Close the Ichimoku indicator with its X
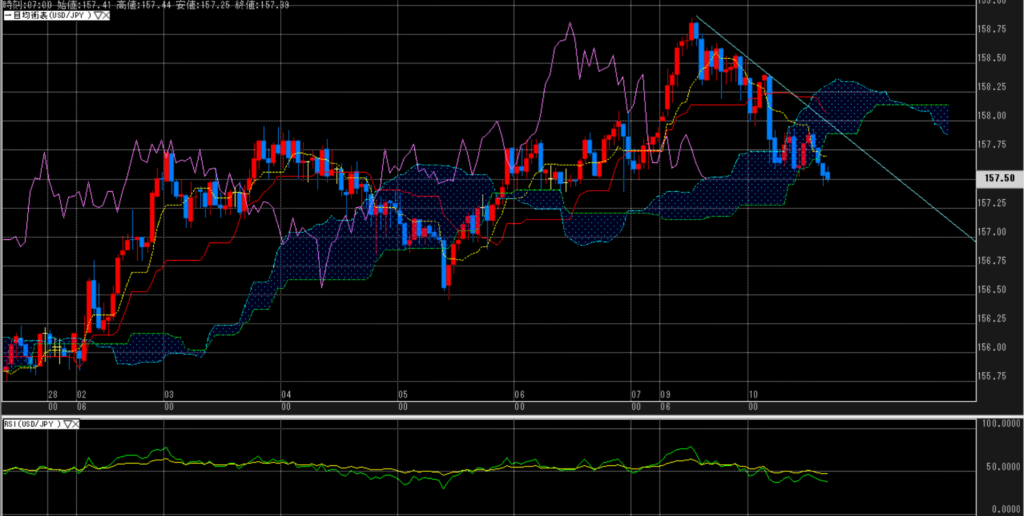1024x516 pixels. click(x=105, y=17)
